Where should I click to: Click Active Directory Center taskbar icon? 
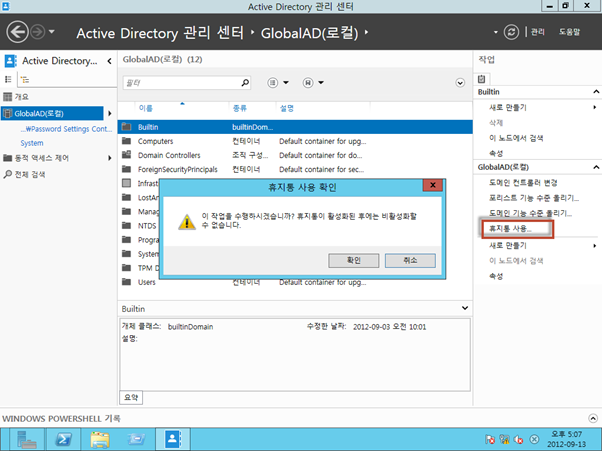[x=173, y=439]
